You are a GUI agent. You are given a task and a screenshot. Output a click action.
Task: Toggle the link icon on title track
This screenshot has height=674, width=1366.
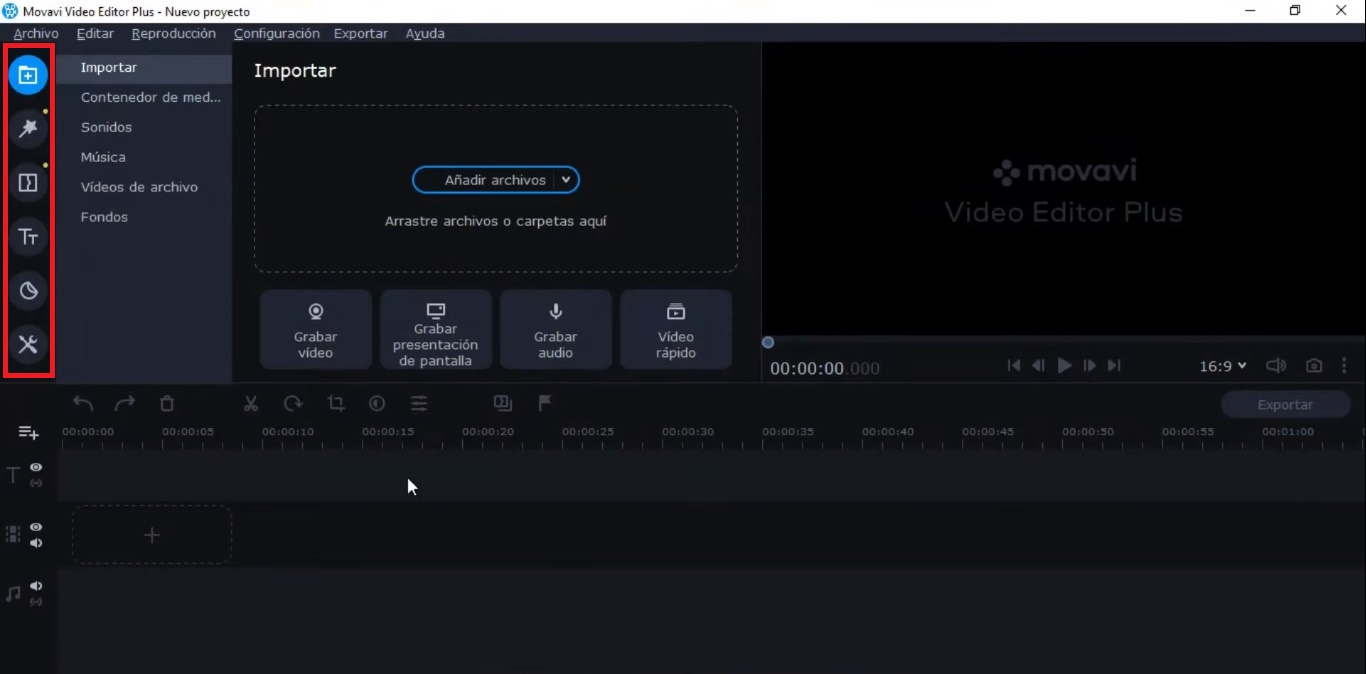pyautogui.click(x=36, y=483)
